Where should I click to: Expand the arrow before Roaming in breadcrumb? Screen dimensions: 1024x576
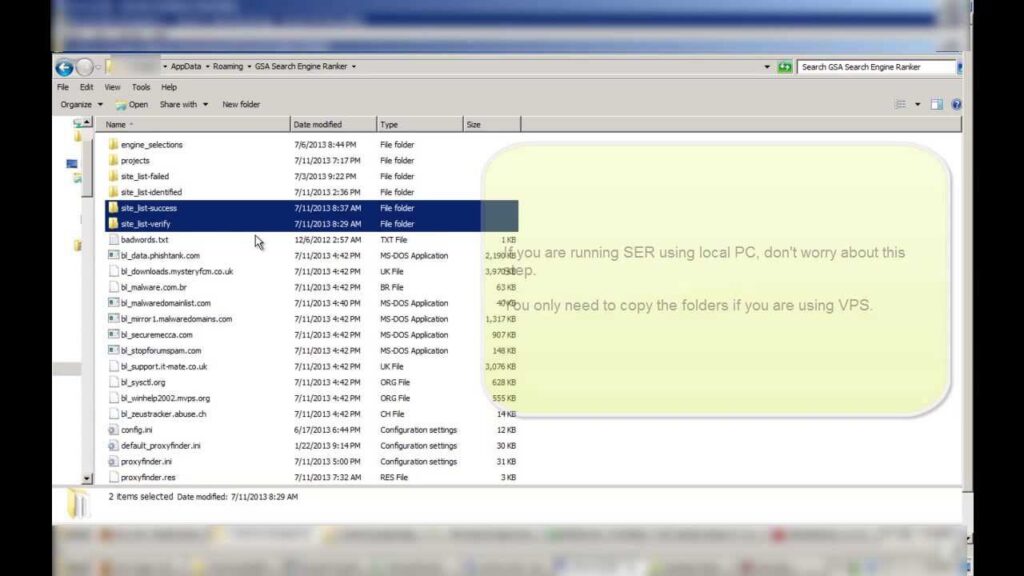pos(207,67)
